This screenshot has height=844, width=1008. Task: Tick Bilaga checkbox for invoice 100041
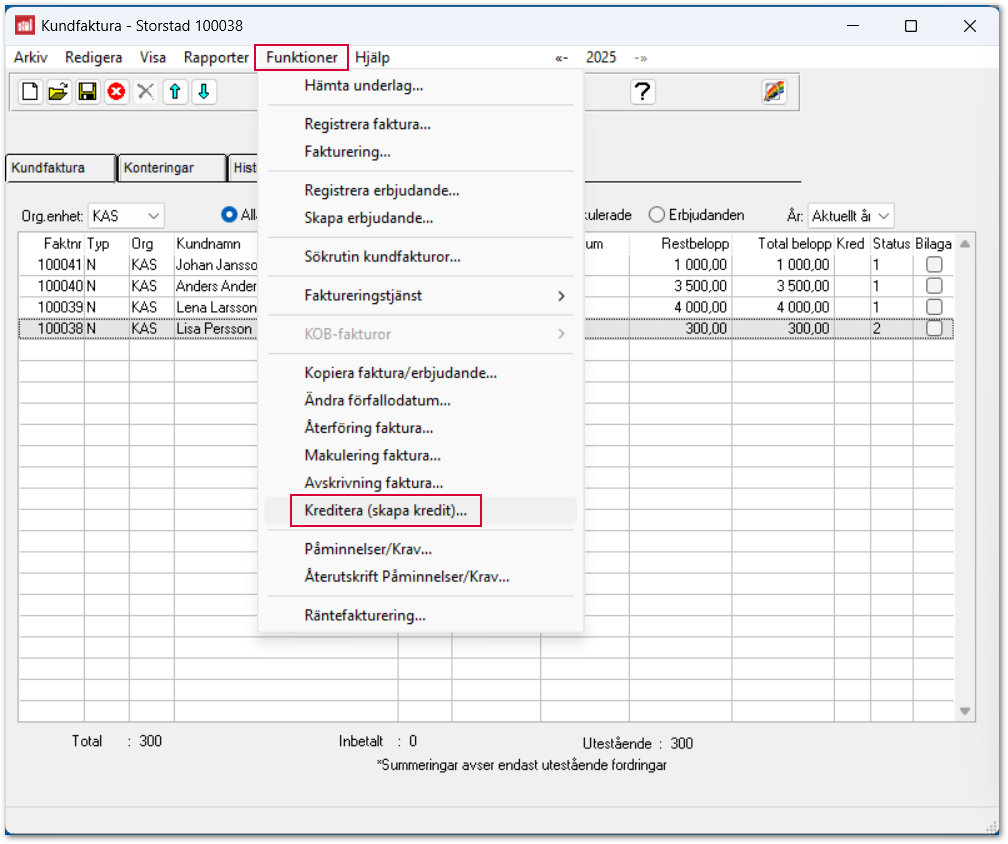(x=934, y=264)
